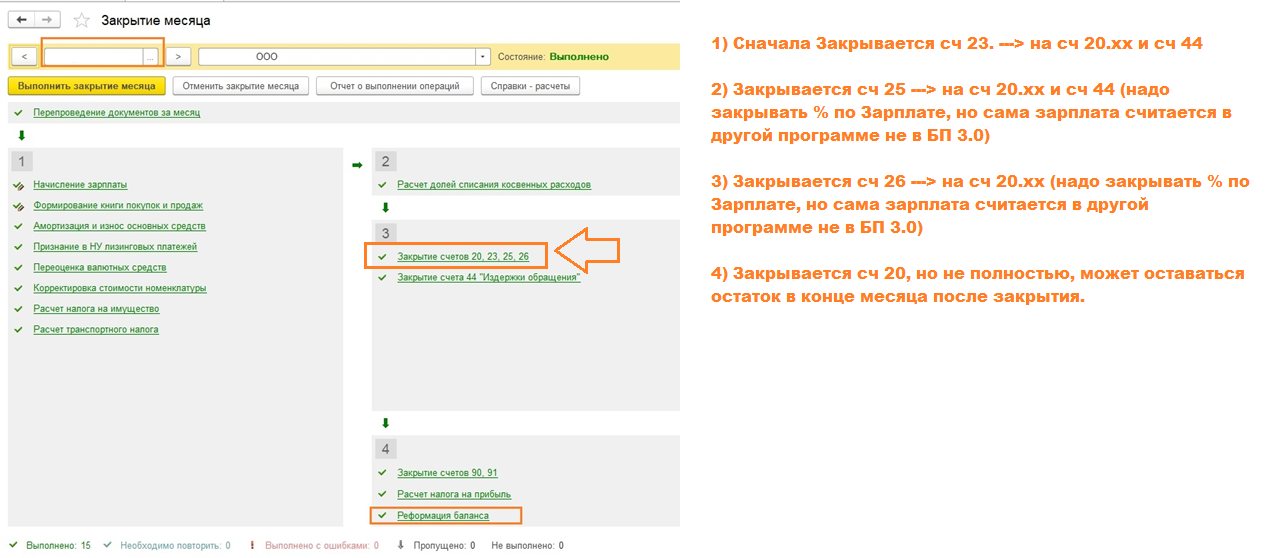
Task: Expand the organization dropdown arrow
Action: pyautogui.click(x=483, y=57)
